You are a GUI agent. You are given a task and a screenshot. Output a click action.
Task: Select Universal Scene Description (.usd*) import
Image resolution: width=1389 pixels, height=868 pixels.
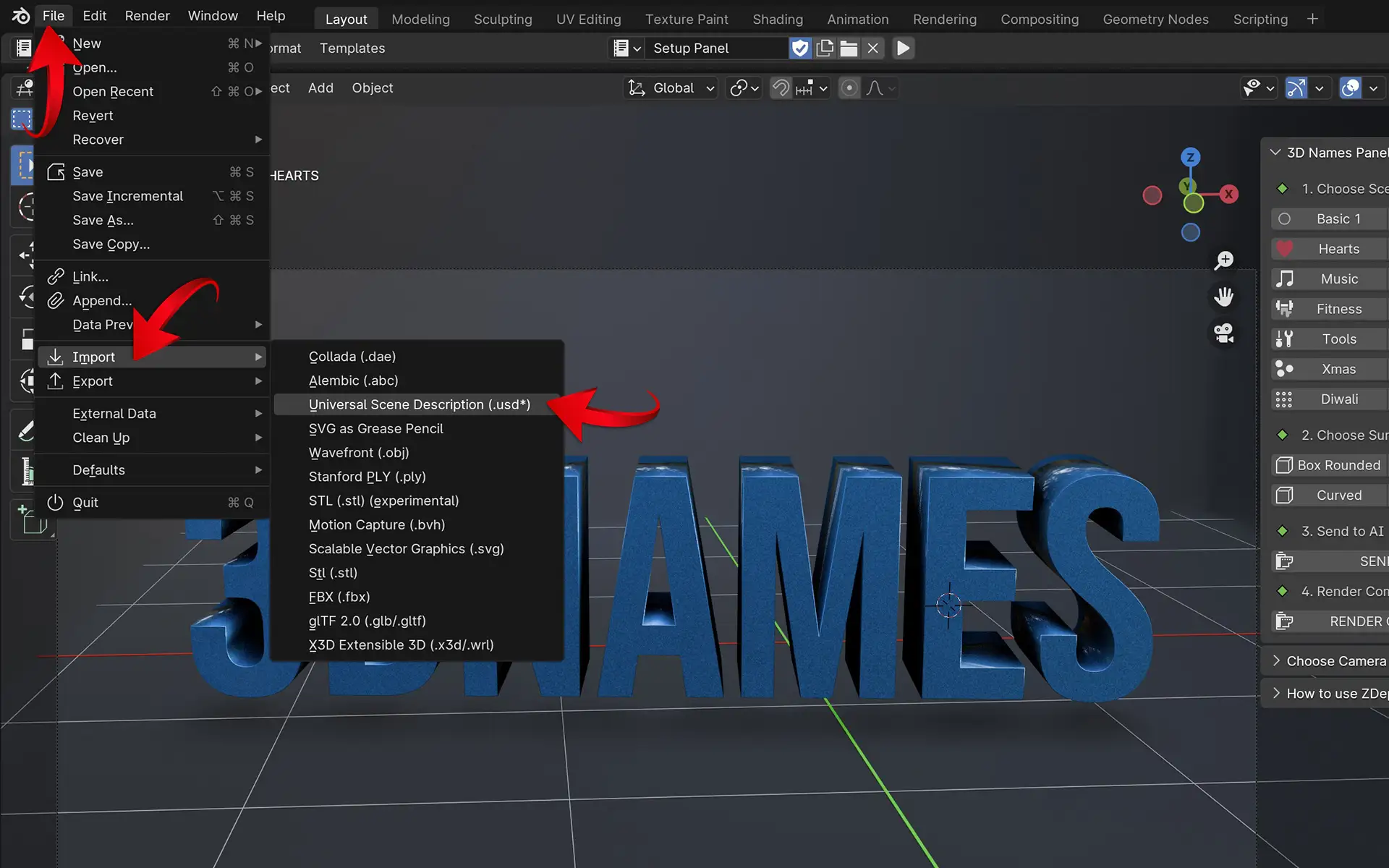418,404
